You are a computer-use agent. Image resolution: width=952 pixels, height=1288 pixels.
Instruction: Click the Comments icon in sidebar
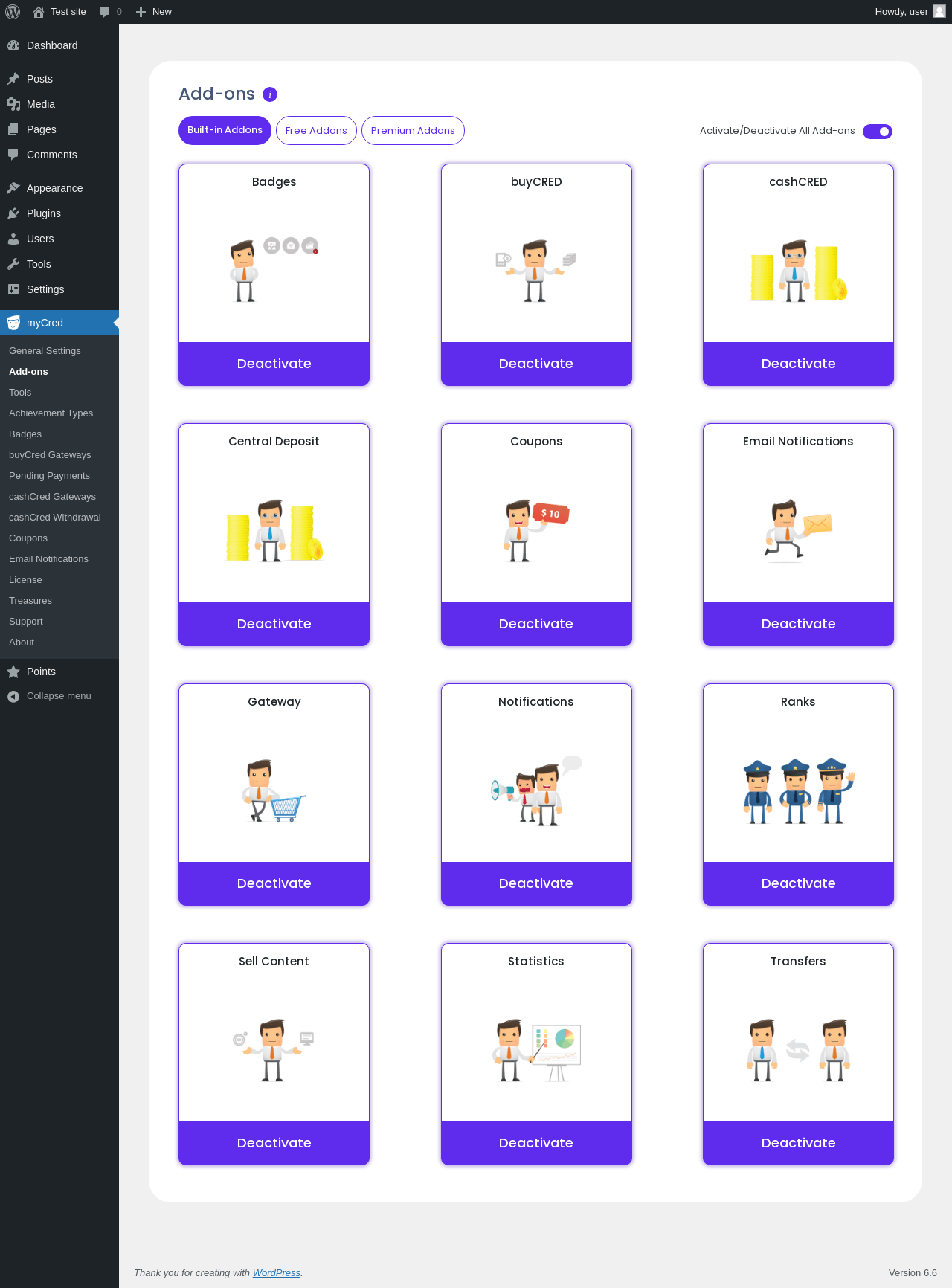point(13,155)
